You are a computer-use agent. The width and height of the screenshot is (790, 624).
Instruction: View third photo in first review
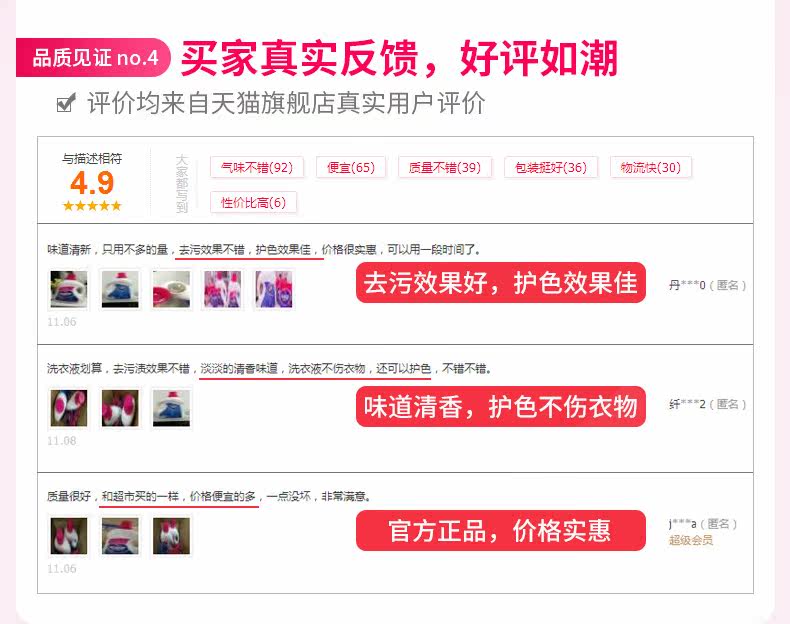pos(171,290)
